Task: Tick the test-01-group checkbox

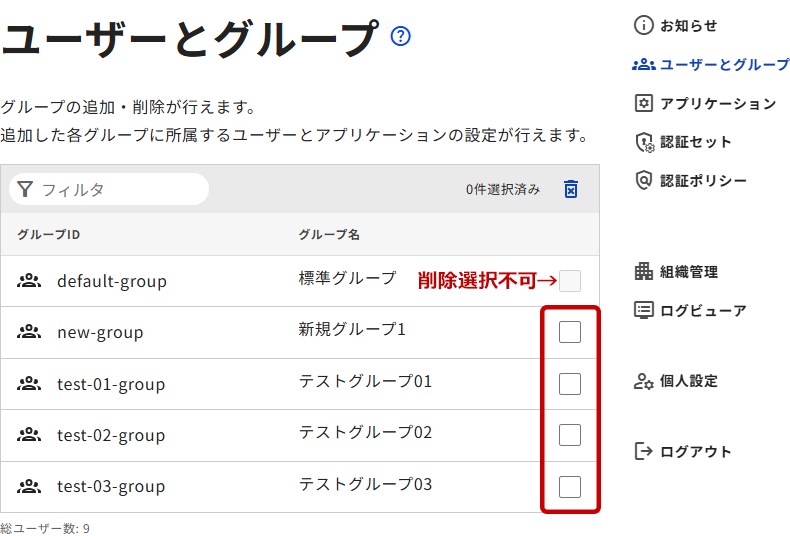Action: click(570, 384)
